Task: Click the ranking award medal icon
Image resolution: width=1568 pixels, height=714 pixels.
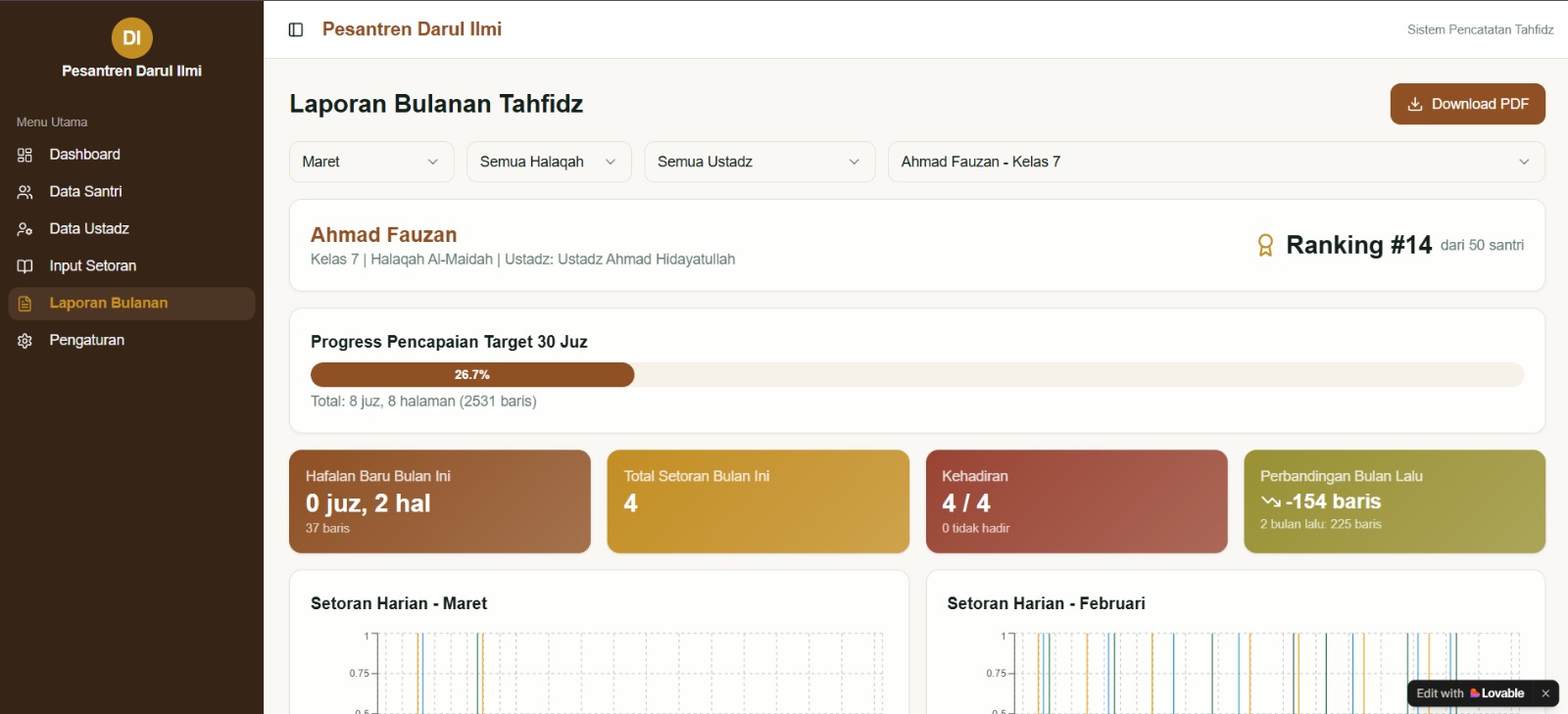Action: [1265, 245]
